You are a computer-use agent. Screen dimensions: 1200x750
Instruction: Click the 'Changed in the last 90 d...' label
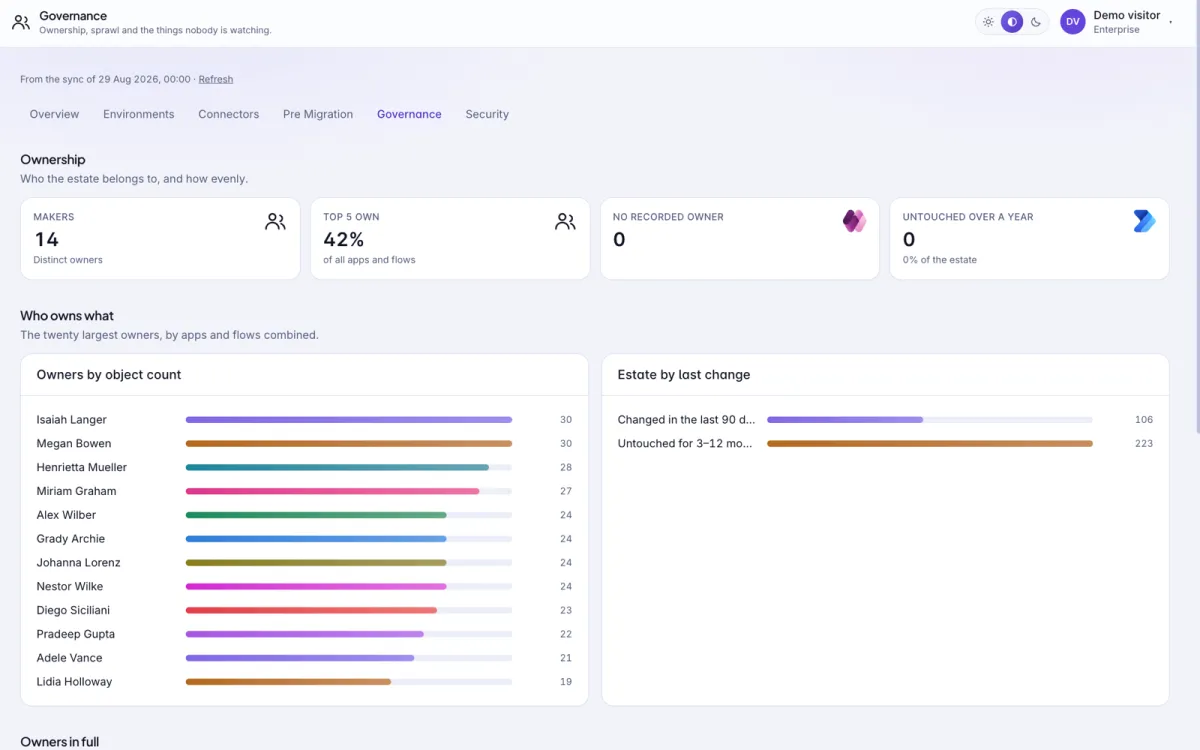coord(686,420)
